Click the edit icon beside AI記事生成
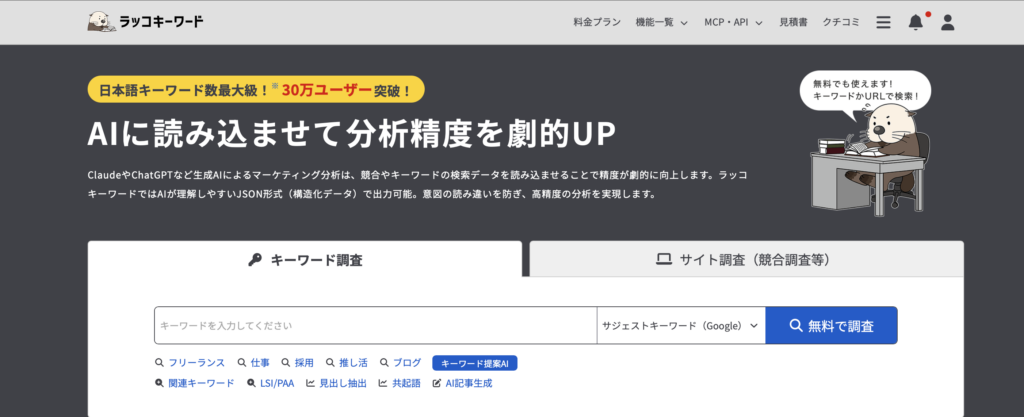The height and width of the screenshot is (417, 1024). 437,383
